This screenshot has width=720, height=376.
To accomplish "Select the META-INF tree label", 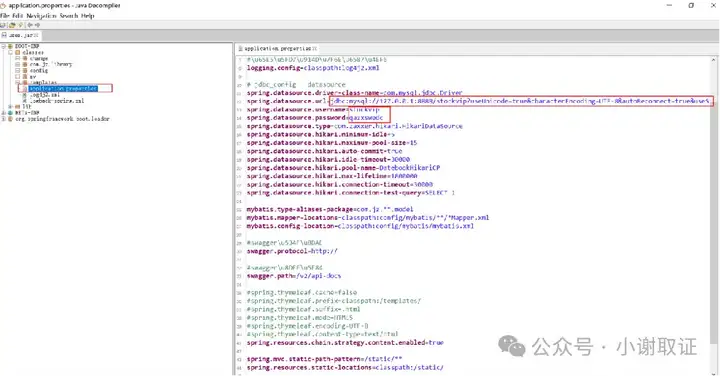I will [27, 112].
